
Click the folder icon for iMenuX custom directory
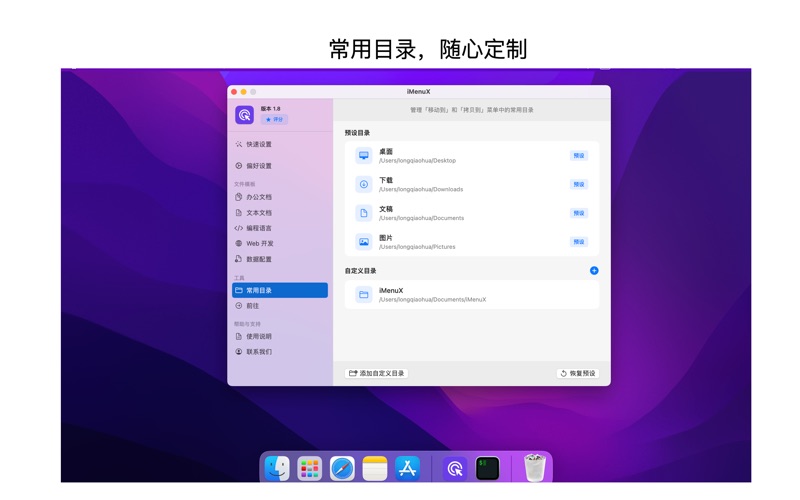pyautogui.click(x=364, y=294)
